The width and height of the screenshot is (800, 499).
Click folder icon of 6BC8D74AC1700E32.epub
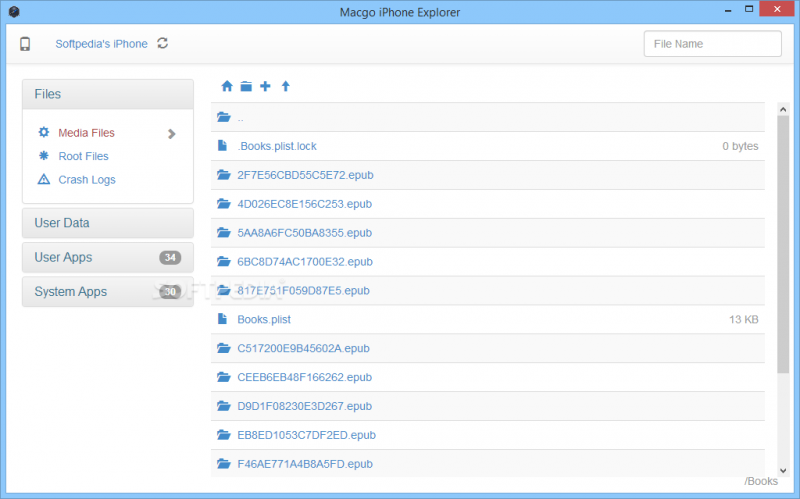(x=223, y=262)
